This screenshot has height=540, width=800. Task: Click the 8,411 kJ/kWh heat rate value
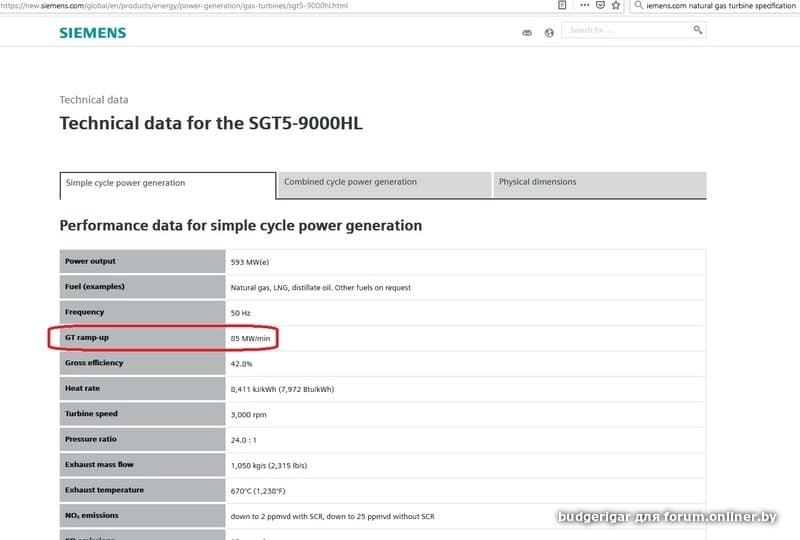282,389
